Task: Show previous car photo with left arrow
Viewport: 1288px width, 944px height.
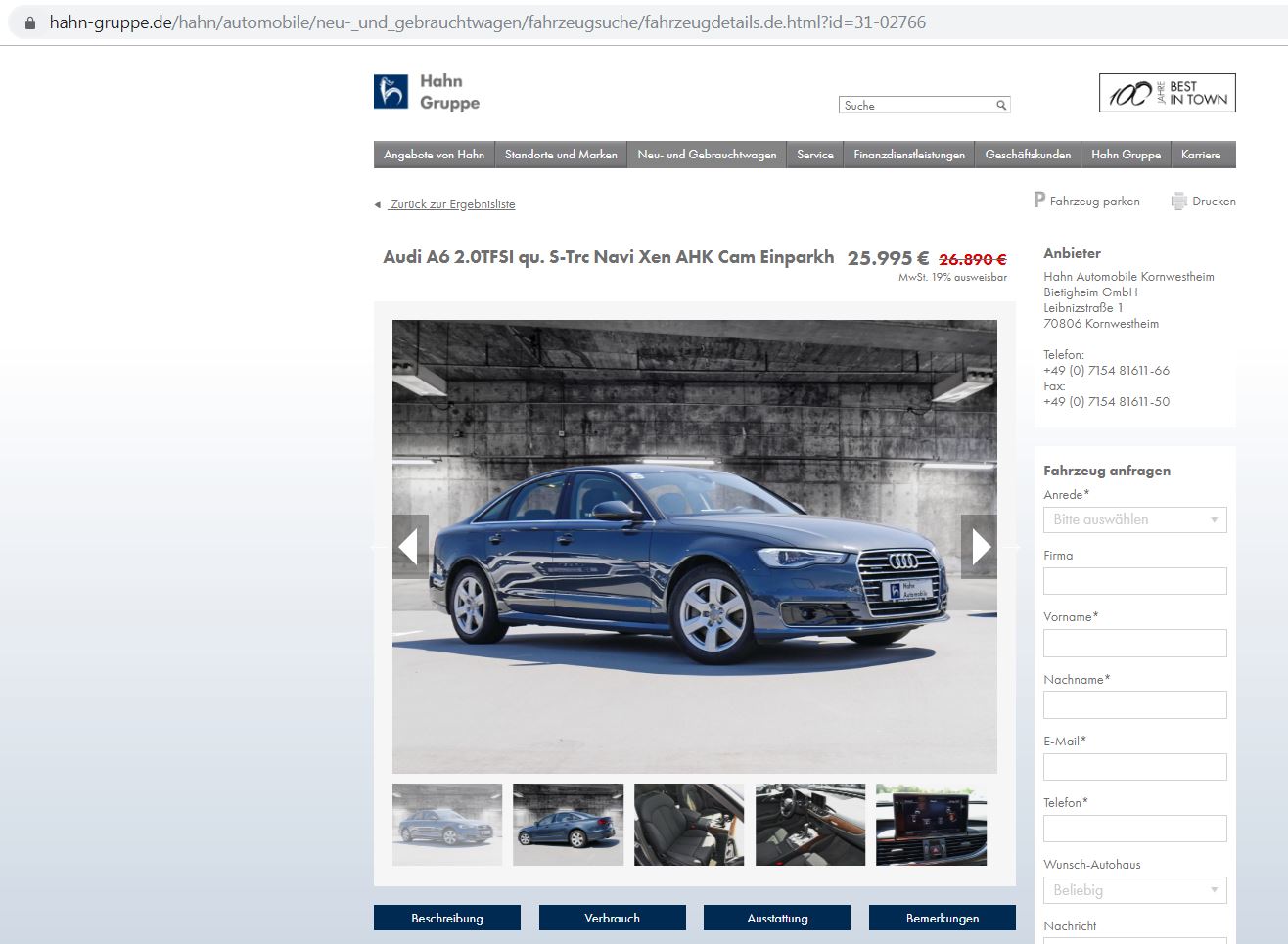Action: click(410, 546)
